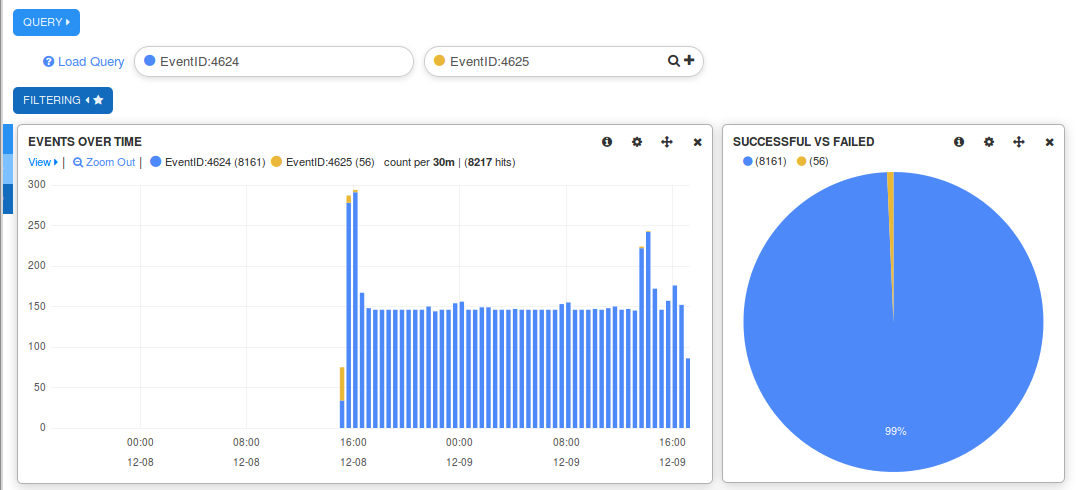
Task: Open info icon on Events Over Time panel
Action: coord(607,142)
